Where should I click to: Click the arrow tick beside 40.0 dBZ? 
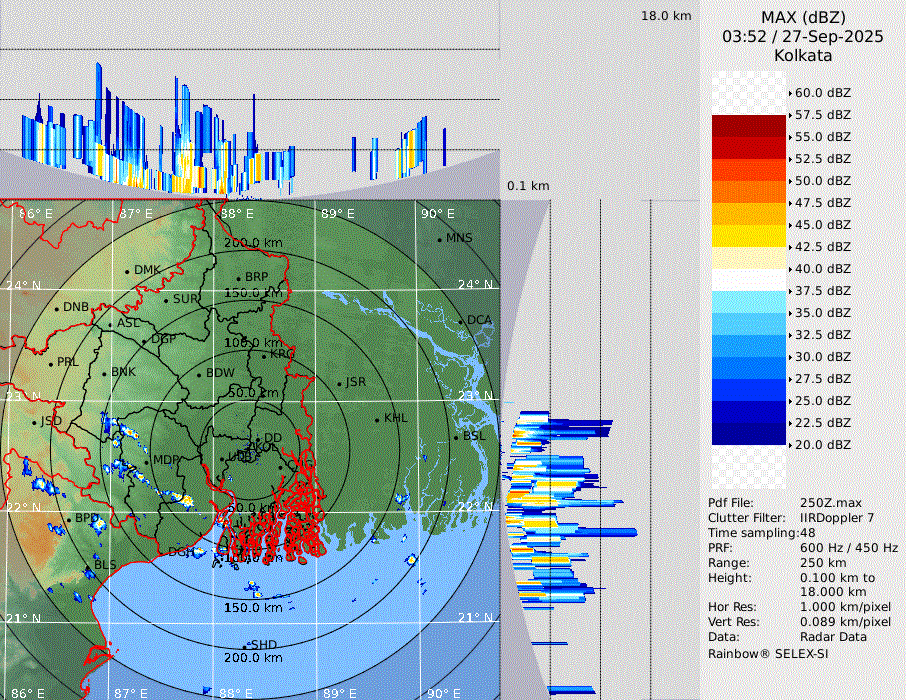click(790, 269)
